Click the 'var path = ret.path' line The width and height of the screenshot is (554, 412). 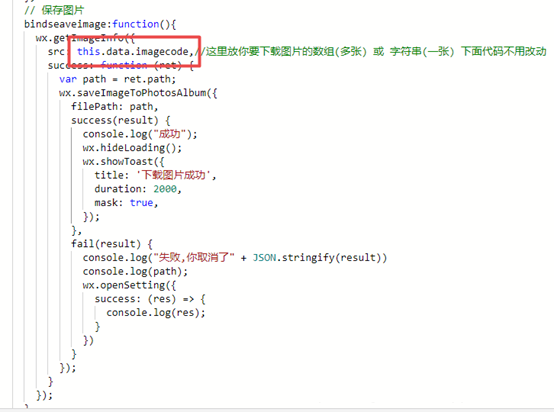tap(117, 80)
